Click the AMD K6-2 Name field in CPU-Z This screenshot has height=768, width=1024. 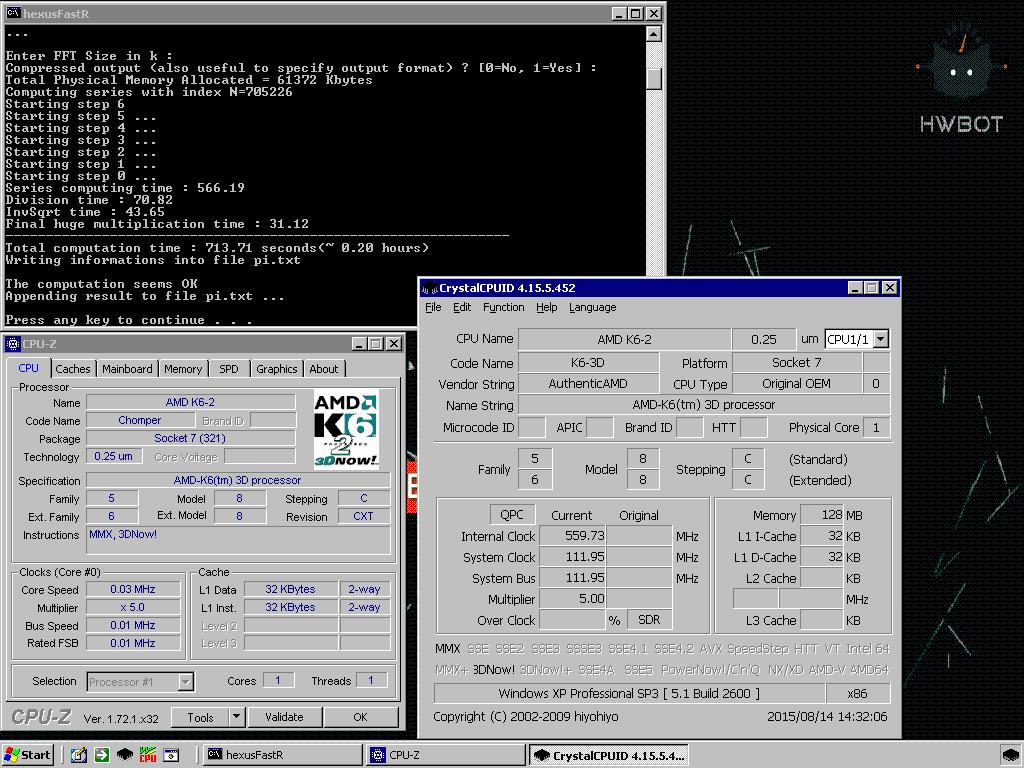190,402
